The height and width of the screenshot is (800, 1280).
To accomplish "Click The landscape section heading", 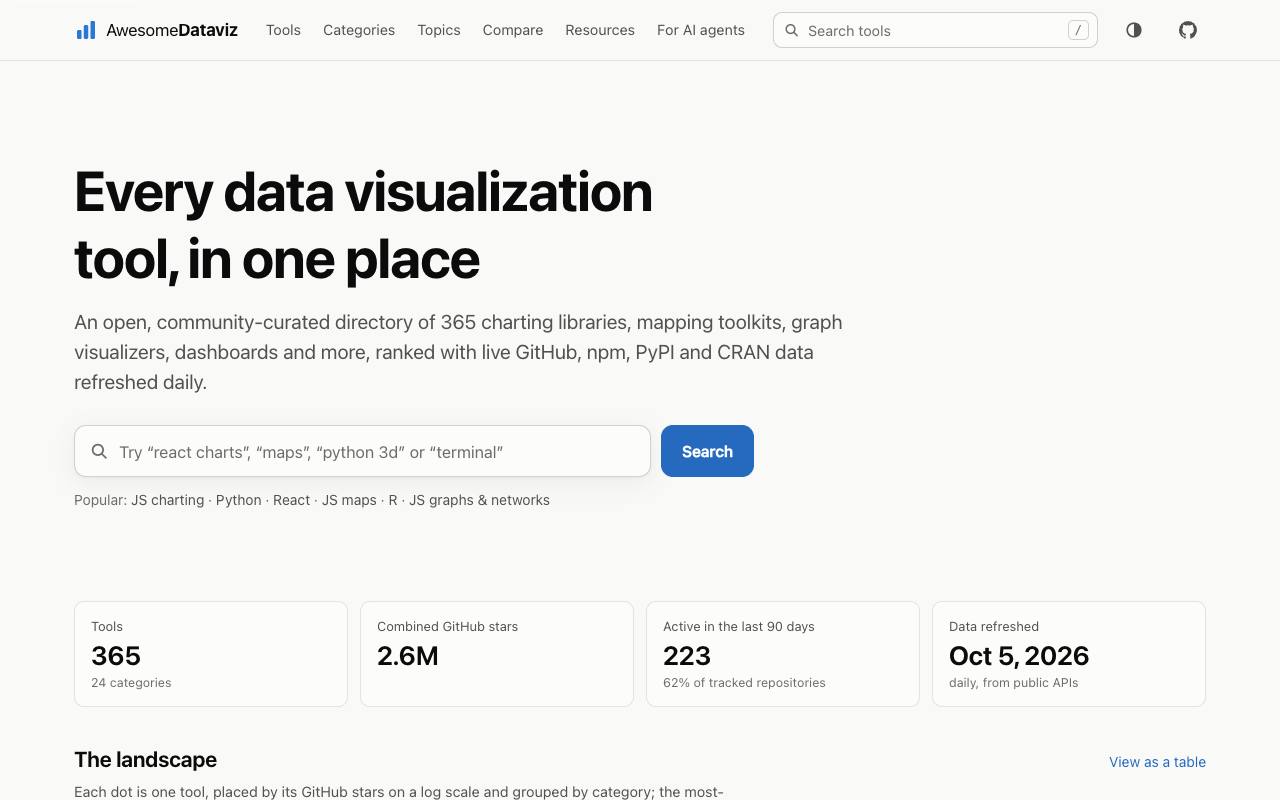I will [146, 760].
